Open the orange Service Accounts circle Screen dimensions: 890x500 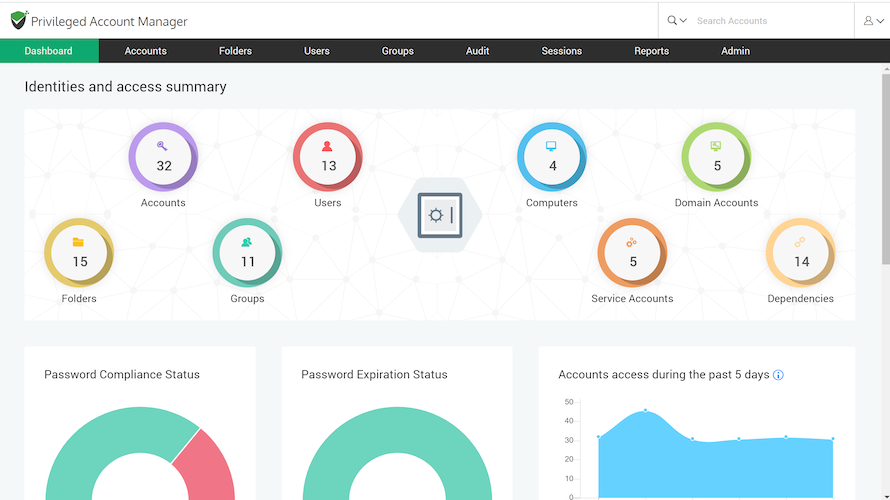(x=632, y=253)
